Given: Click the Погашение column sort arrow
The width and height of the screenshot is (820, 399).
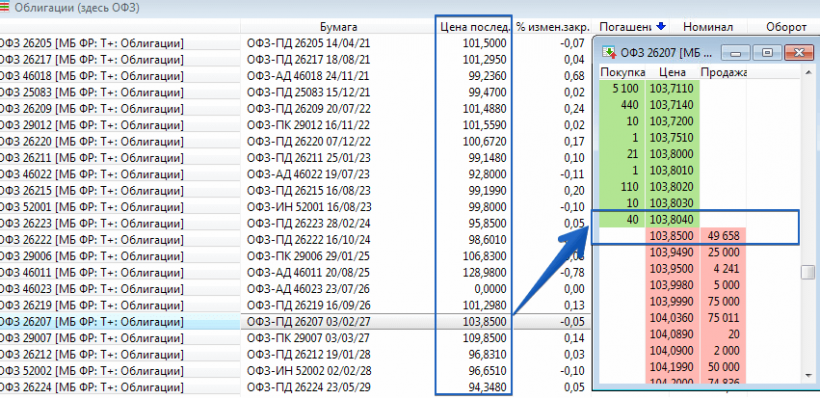Looking at the screenshot, I should tap(660, 26).
